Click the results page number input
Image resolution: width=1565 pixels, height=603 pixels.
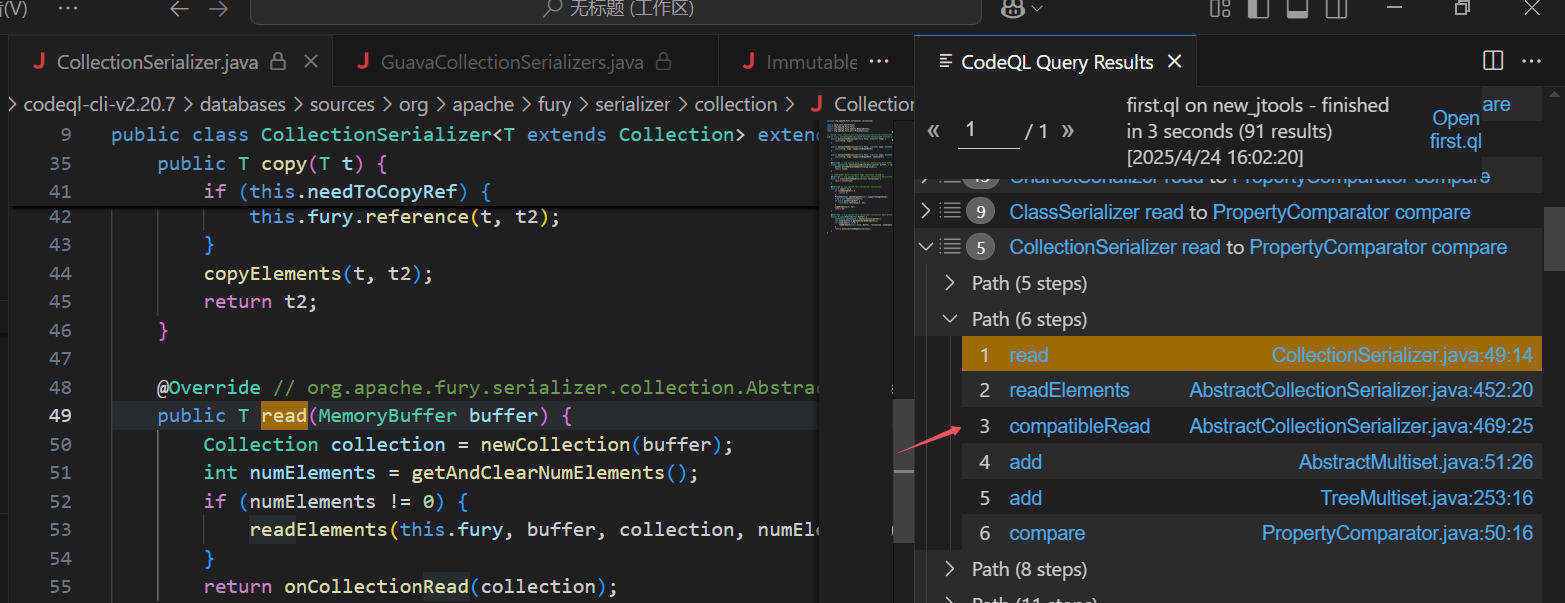(988, 131)
